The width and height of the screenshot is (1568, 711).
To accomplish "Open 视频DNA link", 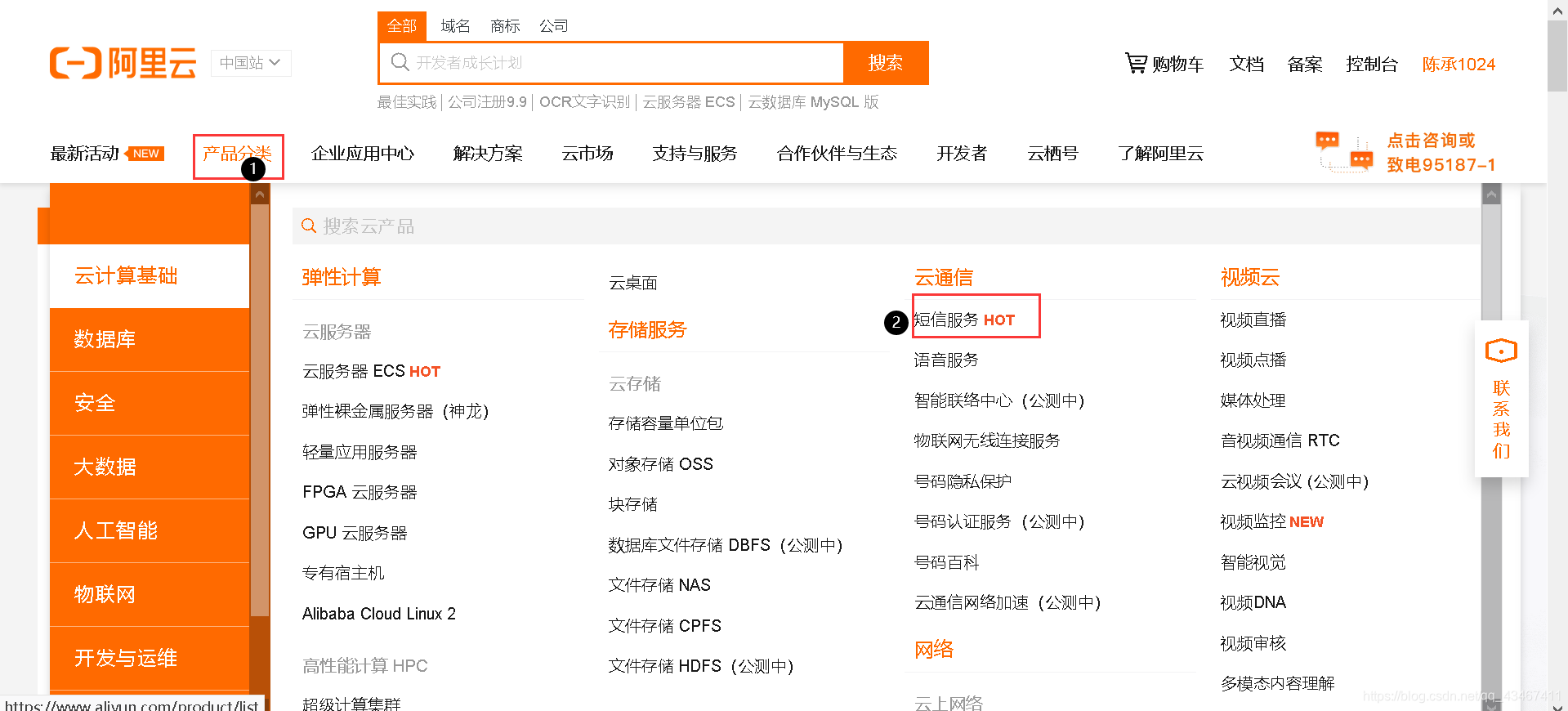I will coord(1253,603).
